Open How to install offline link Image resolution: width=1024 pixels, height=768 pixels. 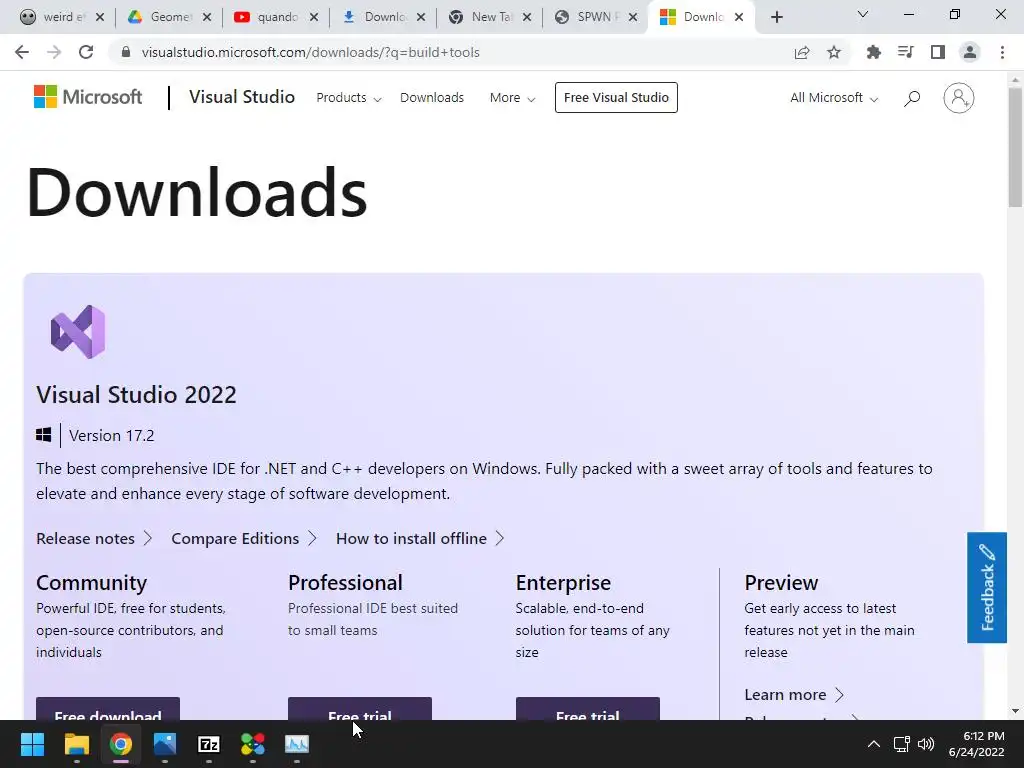click(420, 539)
